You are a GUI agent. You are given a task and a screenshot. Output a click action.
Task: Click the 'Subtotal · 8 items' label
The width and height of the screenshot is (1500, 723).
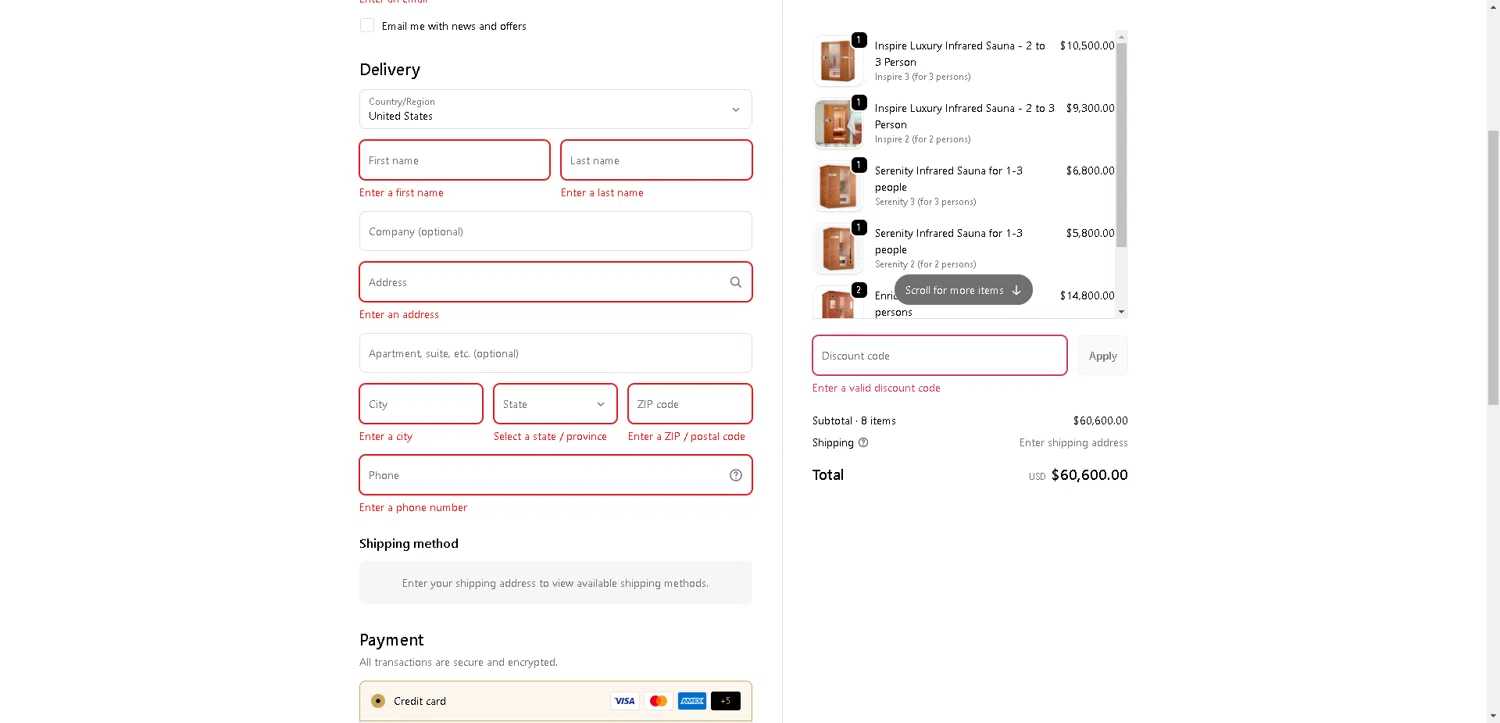click(x=854, y=421)
